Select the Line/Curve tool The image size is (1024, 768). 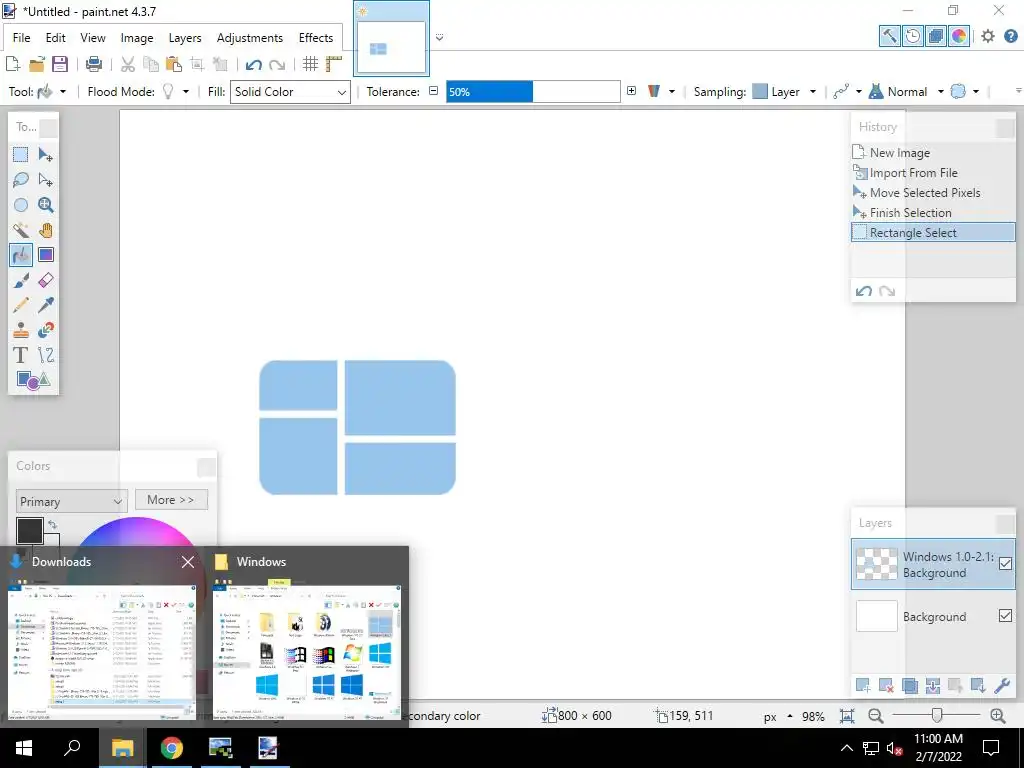[45, 355]
